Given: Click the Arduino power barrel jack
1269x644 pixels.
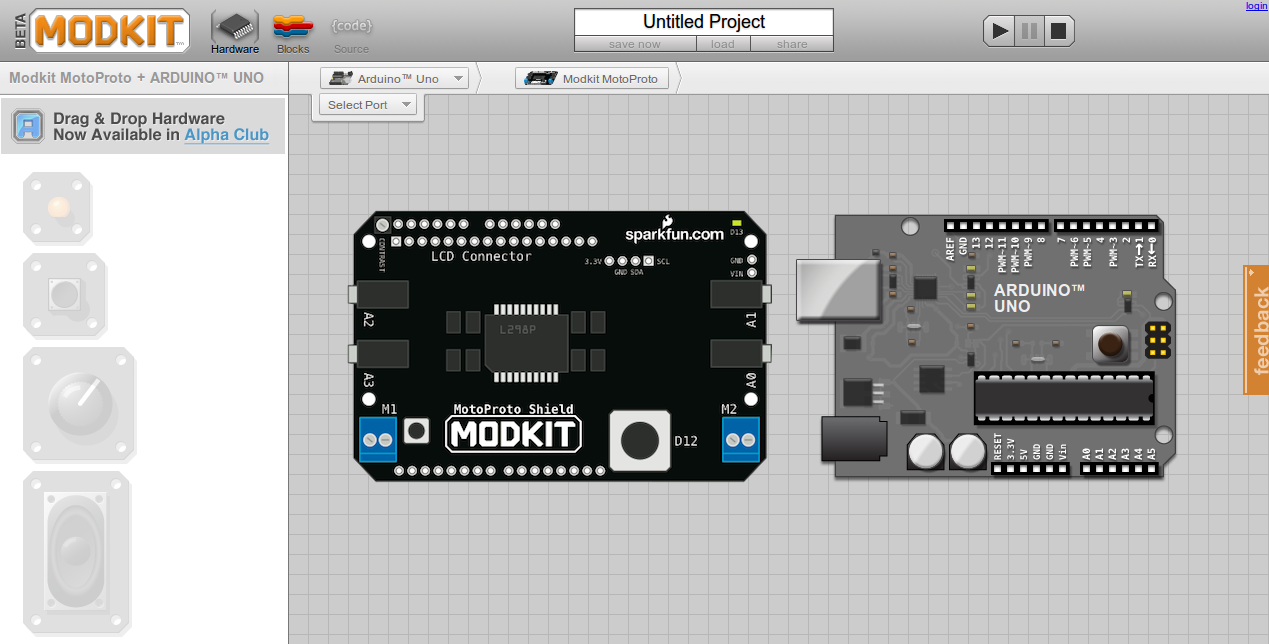Looking at the screenshot, I should [x=855, y=440].
